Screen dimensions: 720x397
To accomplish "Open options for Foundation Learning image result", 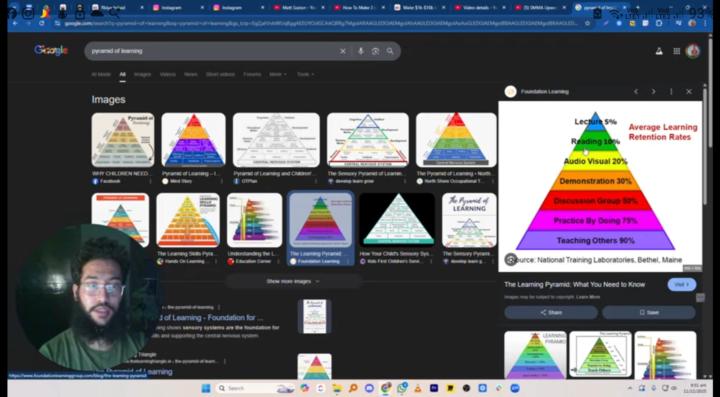I will pyautogui.click(x=348, y=262).
